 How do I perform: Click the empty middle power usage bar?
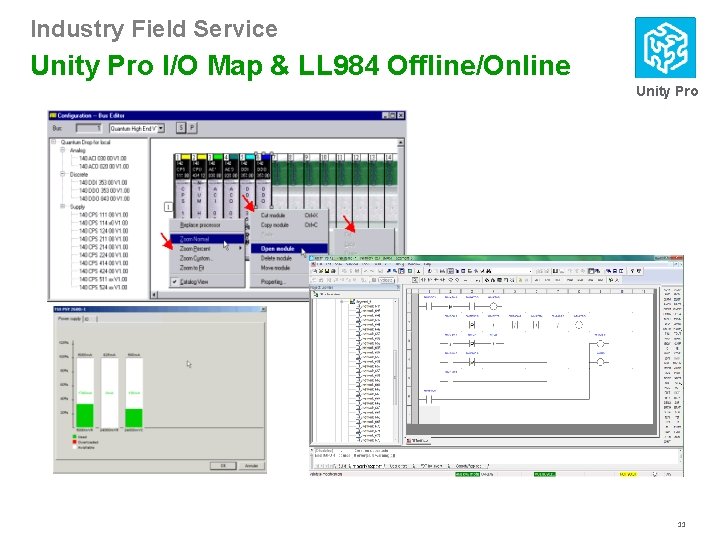click(x=109, y=393)
